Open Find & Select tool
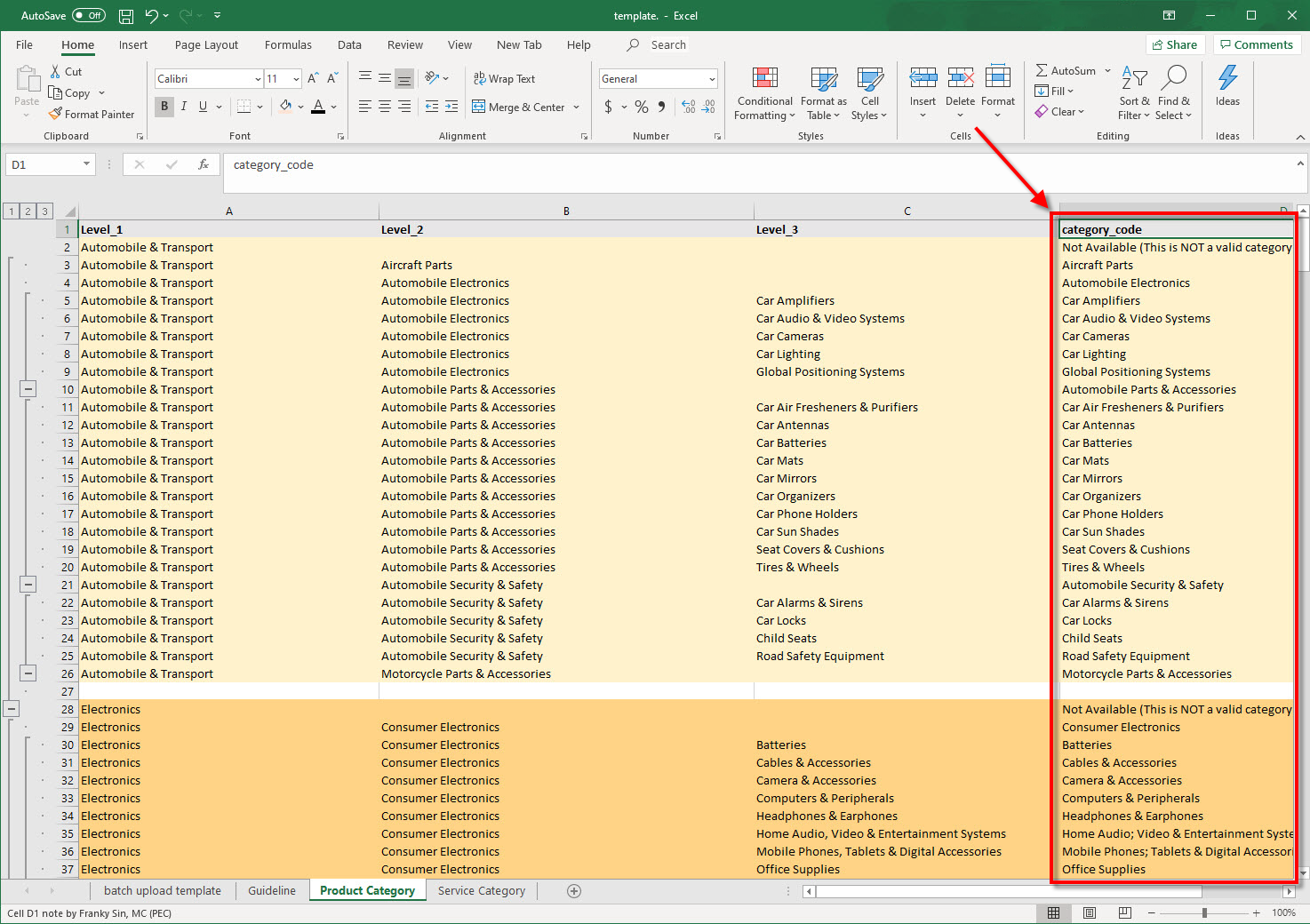1310x924 pixels. pyautogui.click(x=1174, y=78)
